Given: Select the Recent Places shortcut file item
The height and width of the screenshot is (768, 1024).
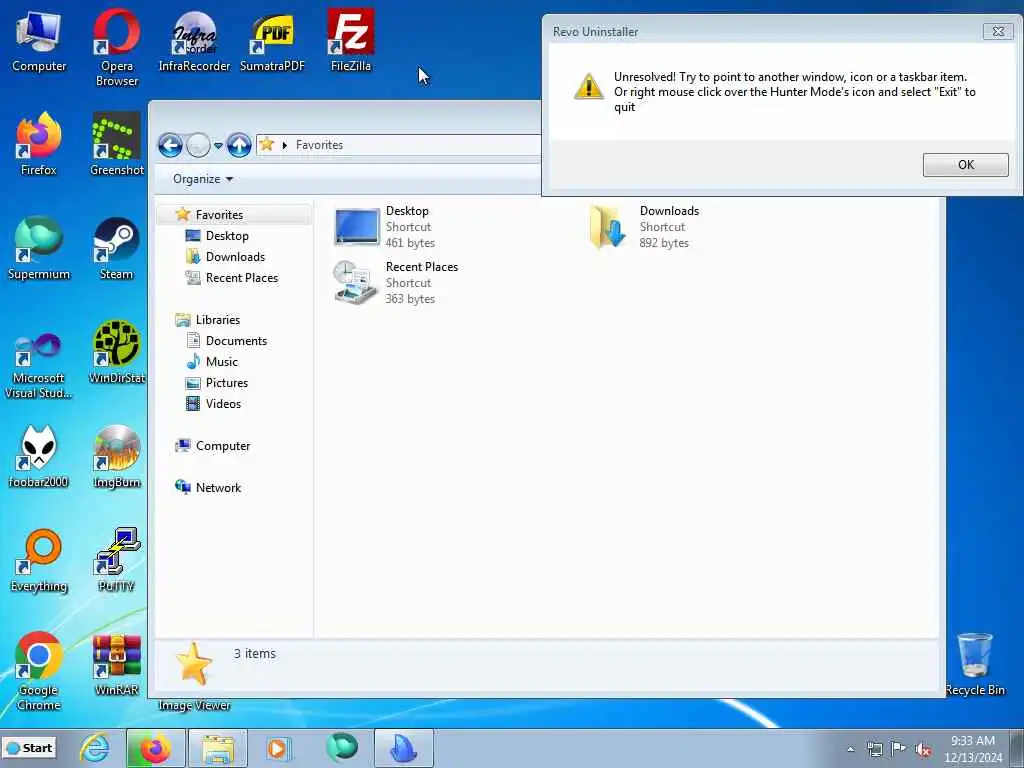Looking at the screenshot, I should (396, 283).
